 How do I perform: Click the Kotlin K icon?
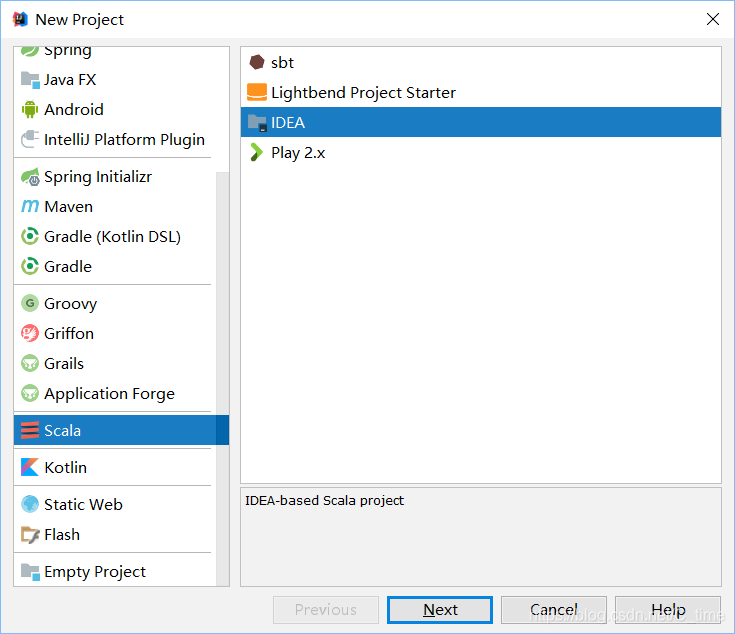click(x=30, y=467)
